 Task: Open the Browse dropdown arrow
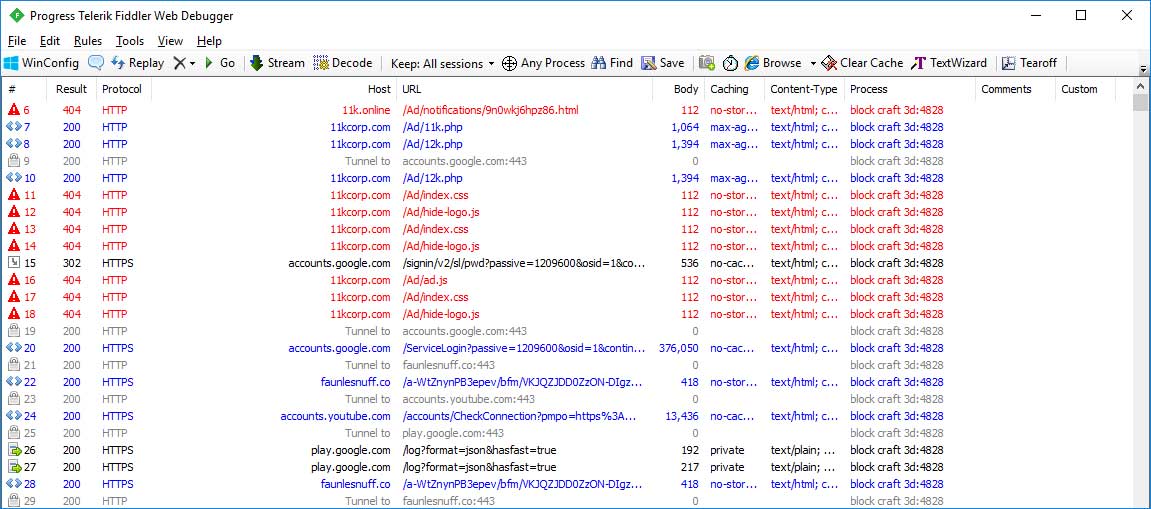[x=813, y=63]
